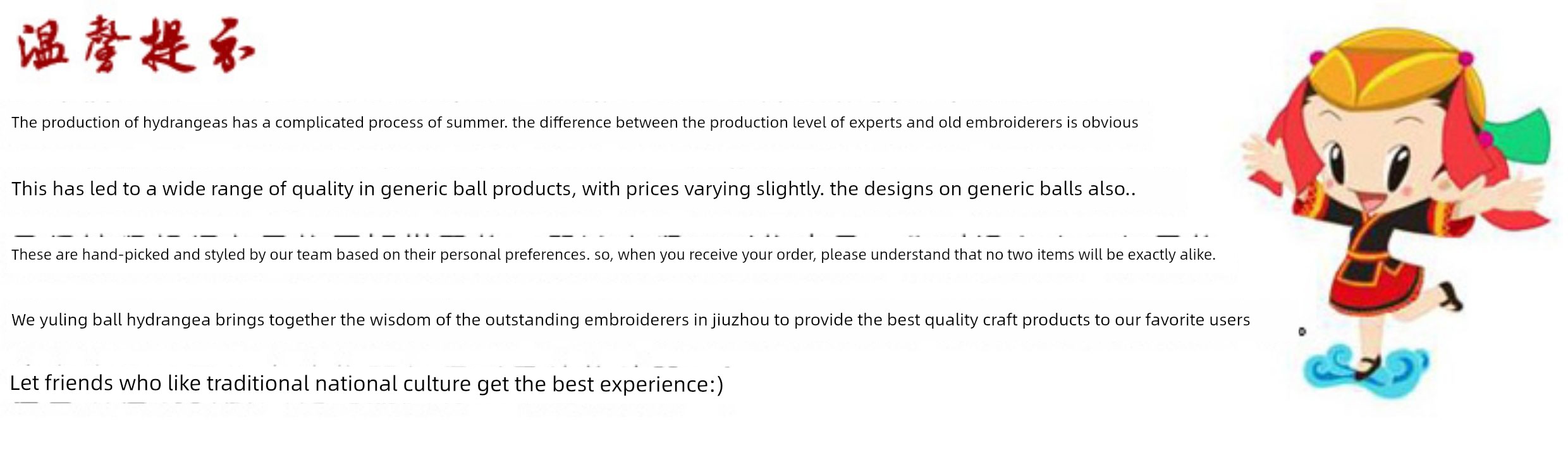Click the phrase 'old embroiderers is obvious'

[1038, 122]
